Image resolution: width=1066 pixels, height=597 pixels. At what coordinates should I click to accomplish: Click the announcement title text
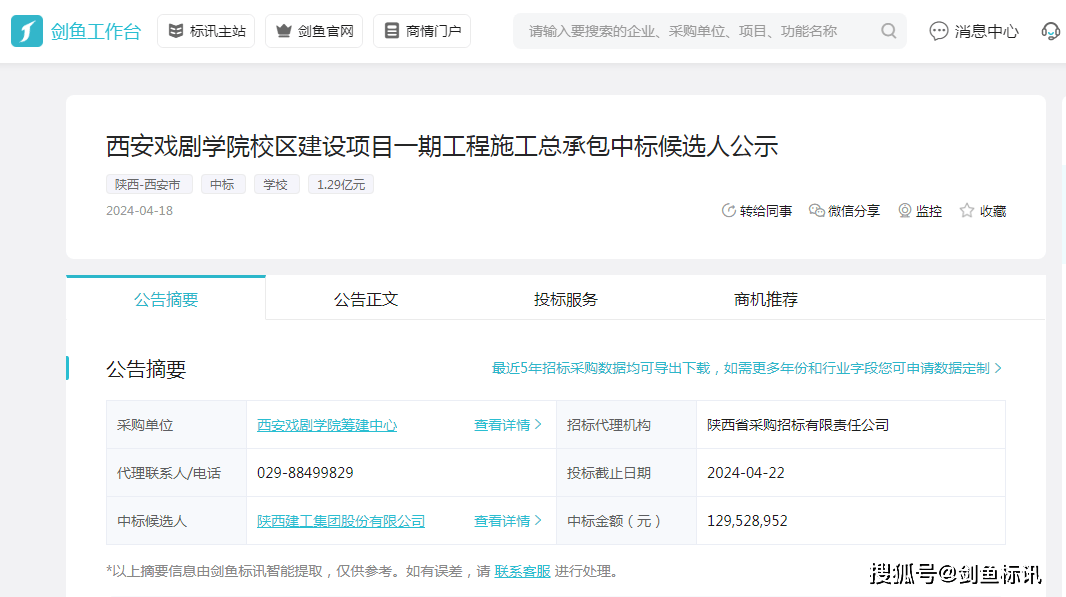pyautogui.click(x=442, y=146)
